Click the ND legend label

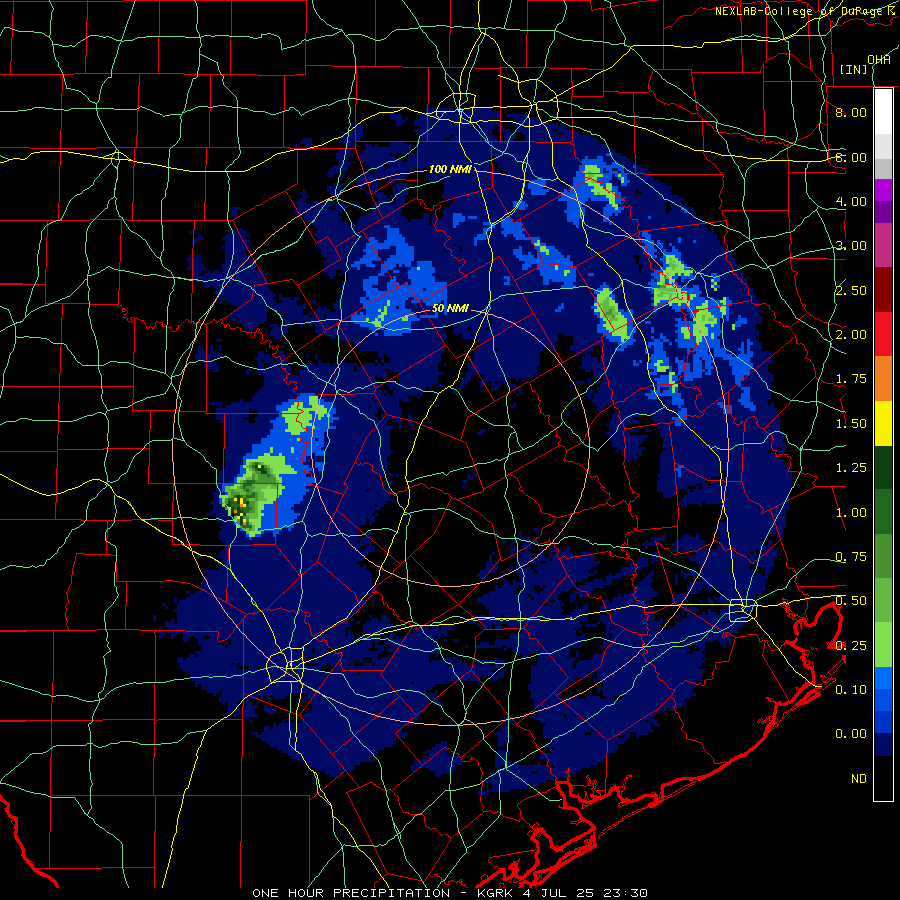[859, 779]
